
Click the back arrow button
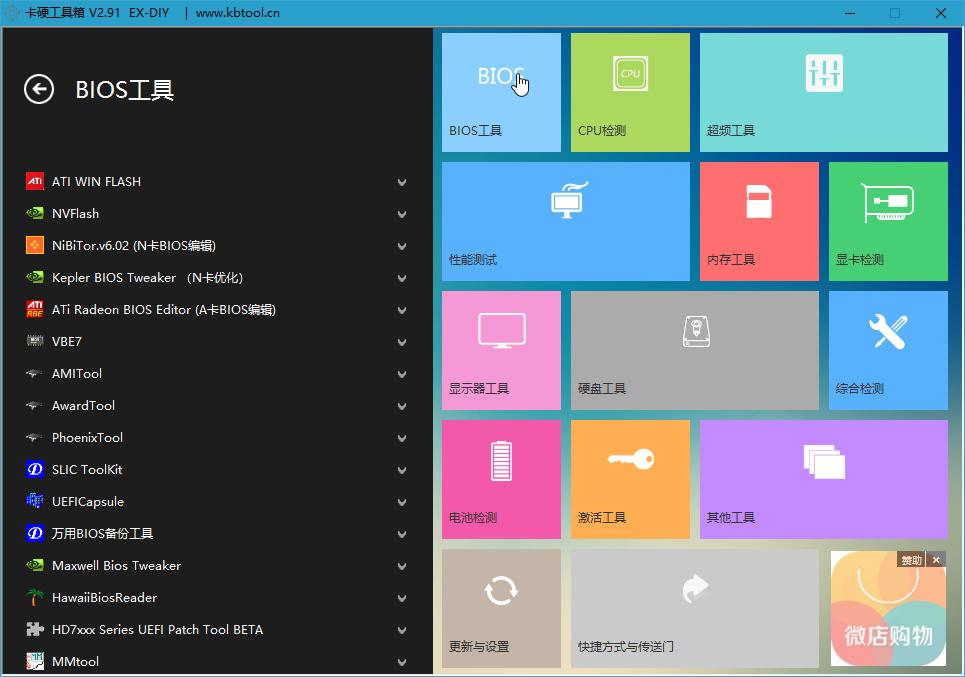[x=38, y=90]
